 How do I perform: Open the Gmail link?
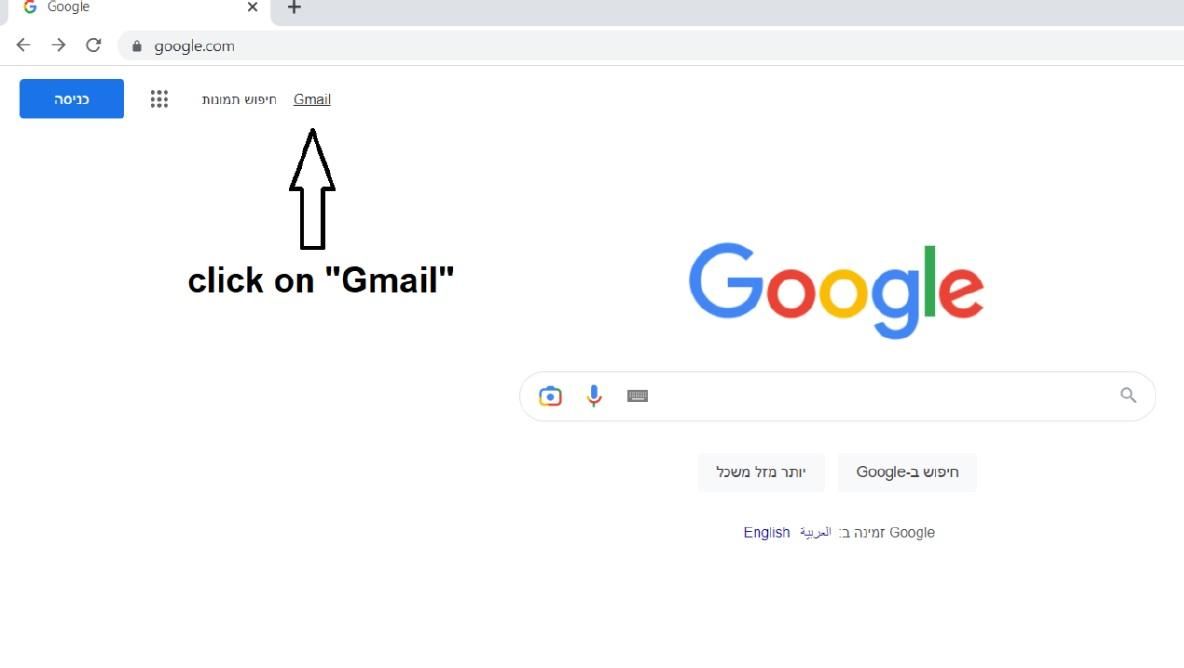tap(311, 99)
